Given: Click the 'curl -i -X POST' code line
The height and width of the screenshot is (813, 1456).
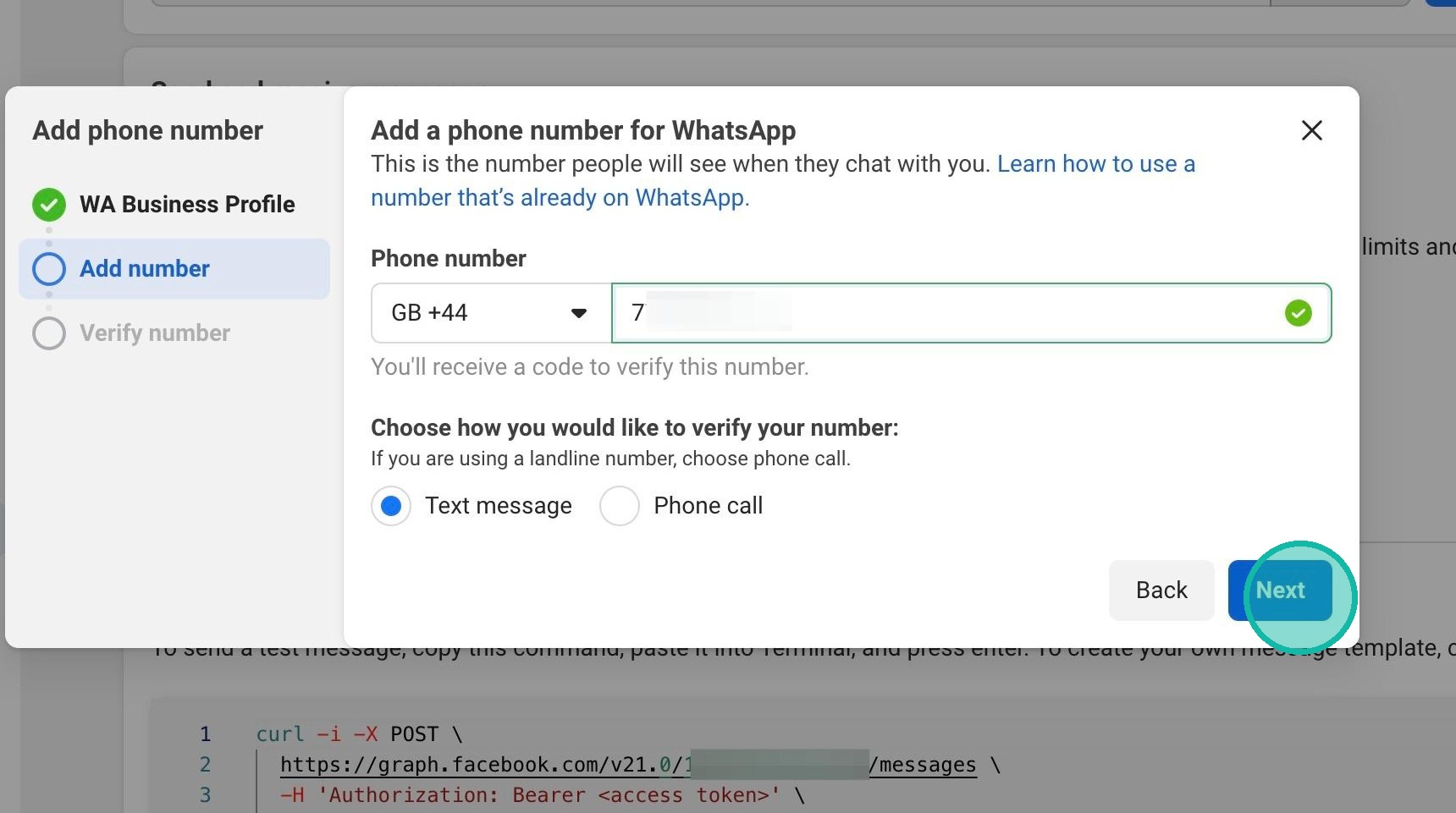Looking at the screenshot, I should (x=360, y=734).
